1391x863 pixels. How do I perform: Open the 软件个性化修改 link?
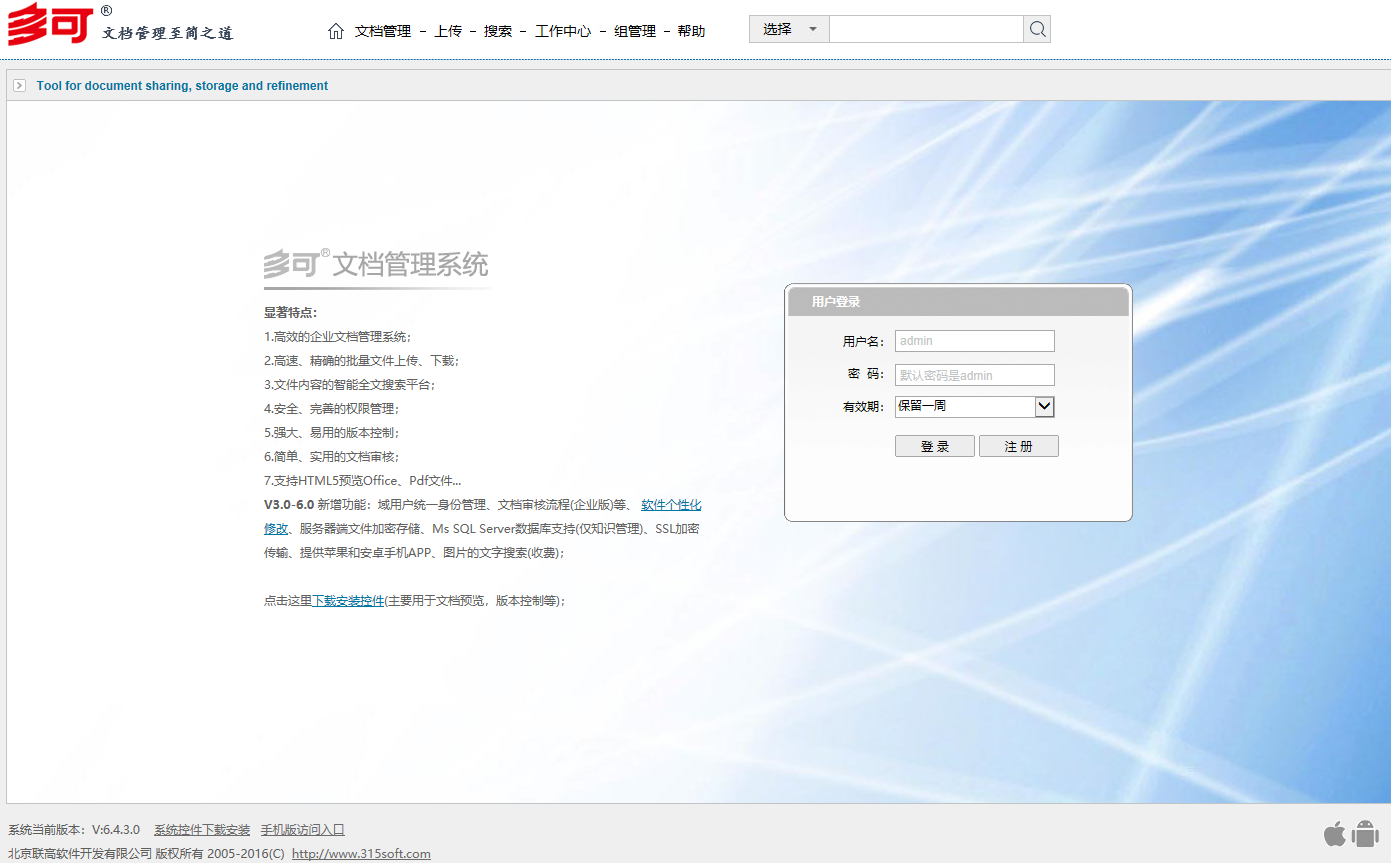[671, 505]
